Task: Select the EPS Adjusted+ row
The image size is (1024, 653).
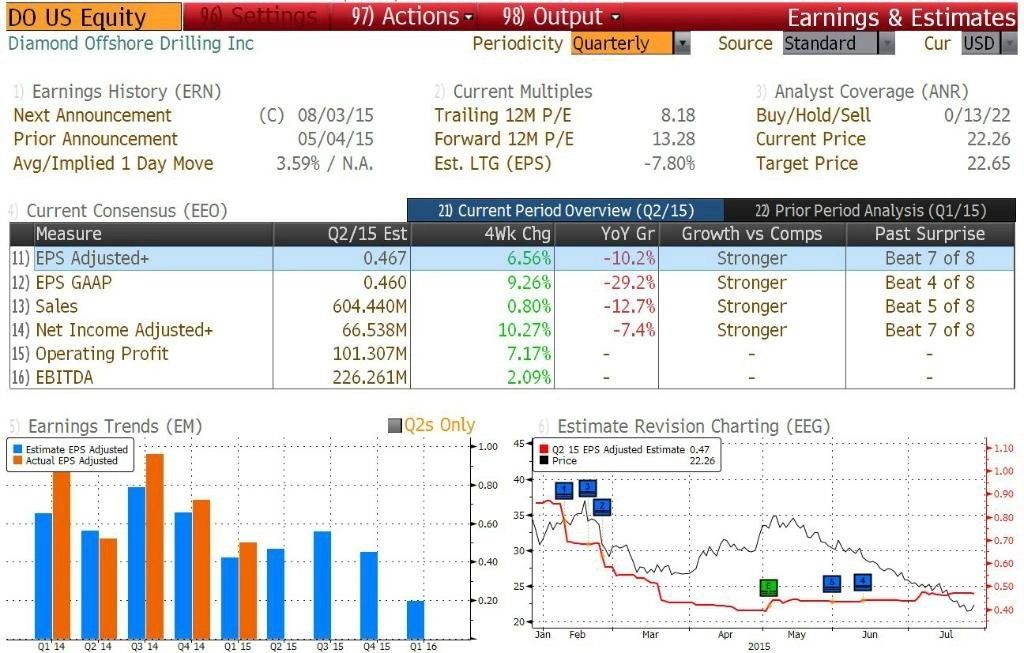Action: pos(512,259)
